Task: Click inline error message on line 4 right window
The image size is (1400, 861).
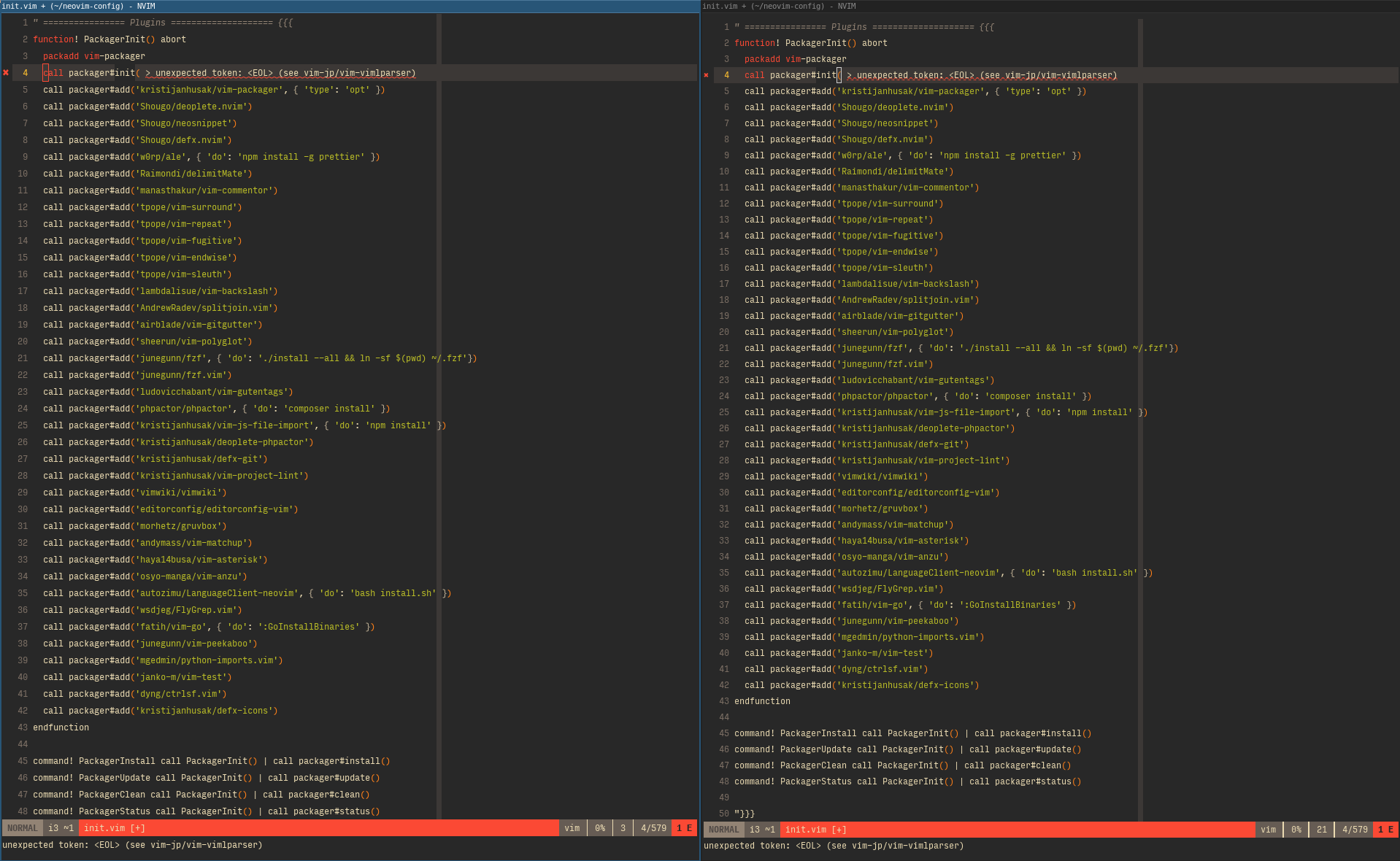Action: coord(982,75)
